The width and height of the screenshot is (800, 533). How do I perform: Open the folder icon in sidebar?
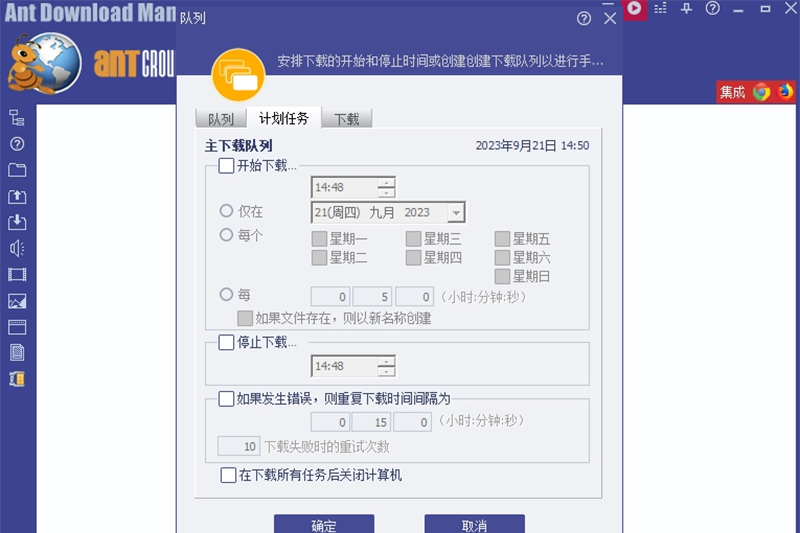click(17, 170)
